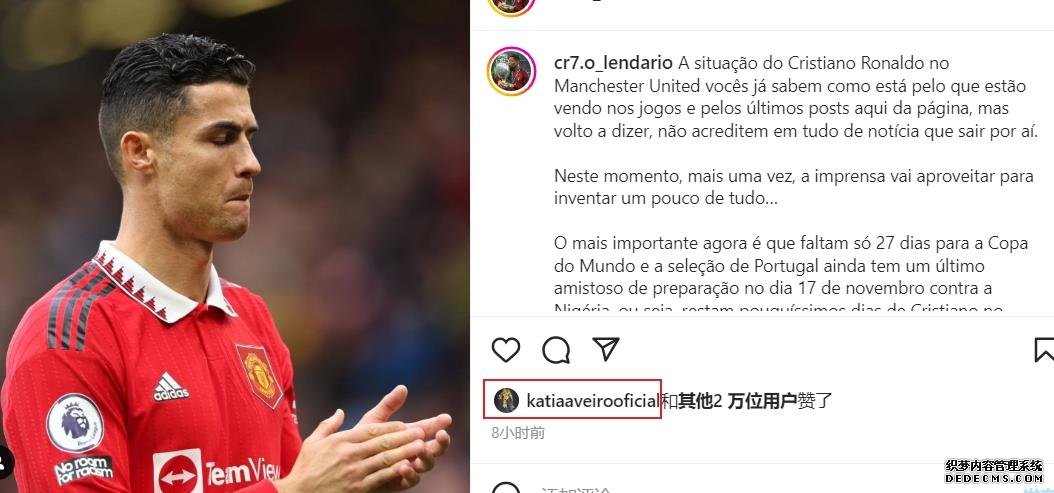Open the story-ring avatar in the post header
Screen dimensions: 1054x493
coord(512,7)
